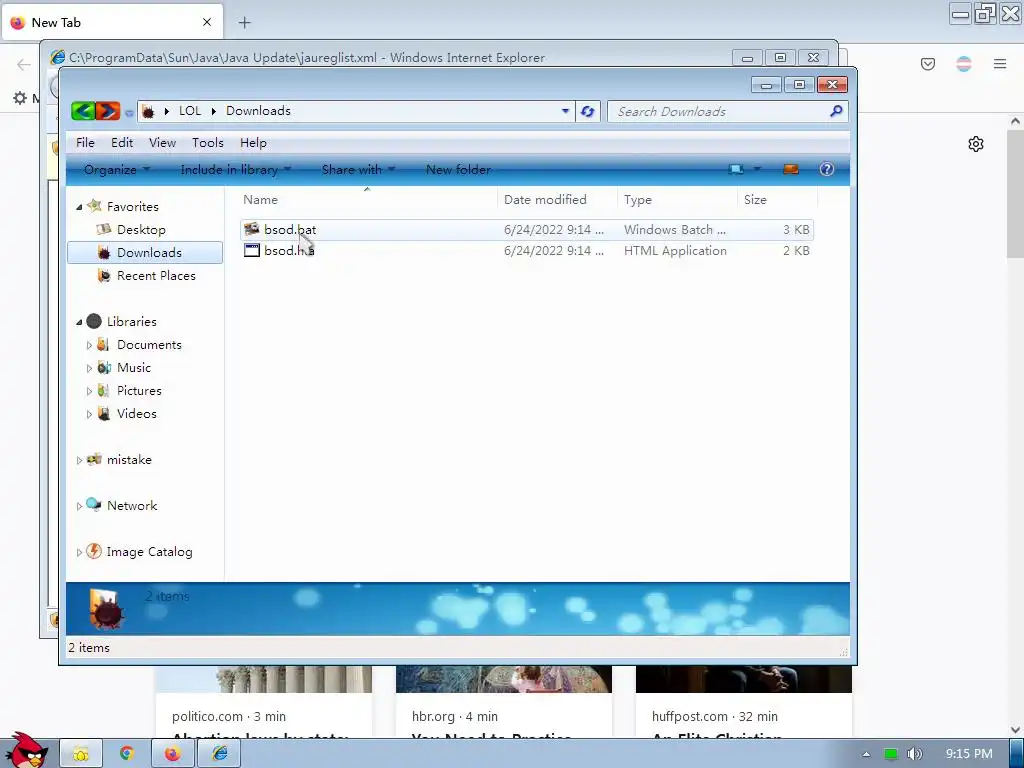This screenshot has width=1024, height=768.
Task: Click the 9:15 PM taskbar clock
Action: pyautogui.click(x=969, y=754)
